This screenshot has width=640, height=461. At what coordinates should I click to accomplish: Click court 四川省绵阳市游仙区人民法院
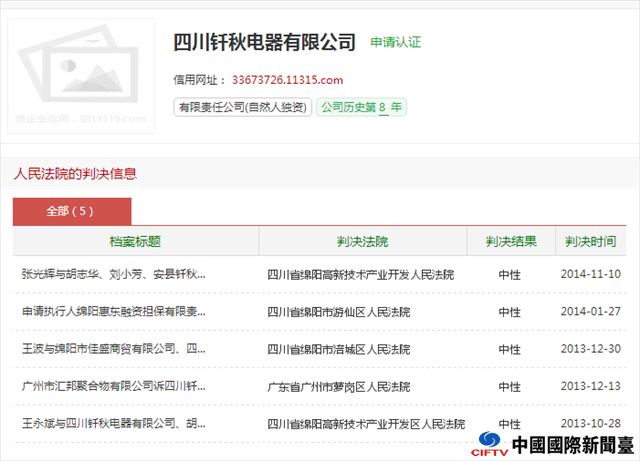[x=339, y=312]
